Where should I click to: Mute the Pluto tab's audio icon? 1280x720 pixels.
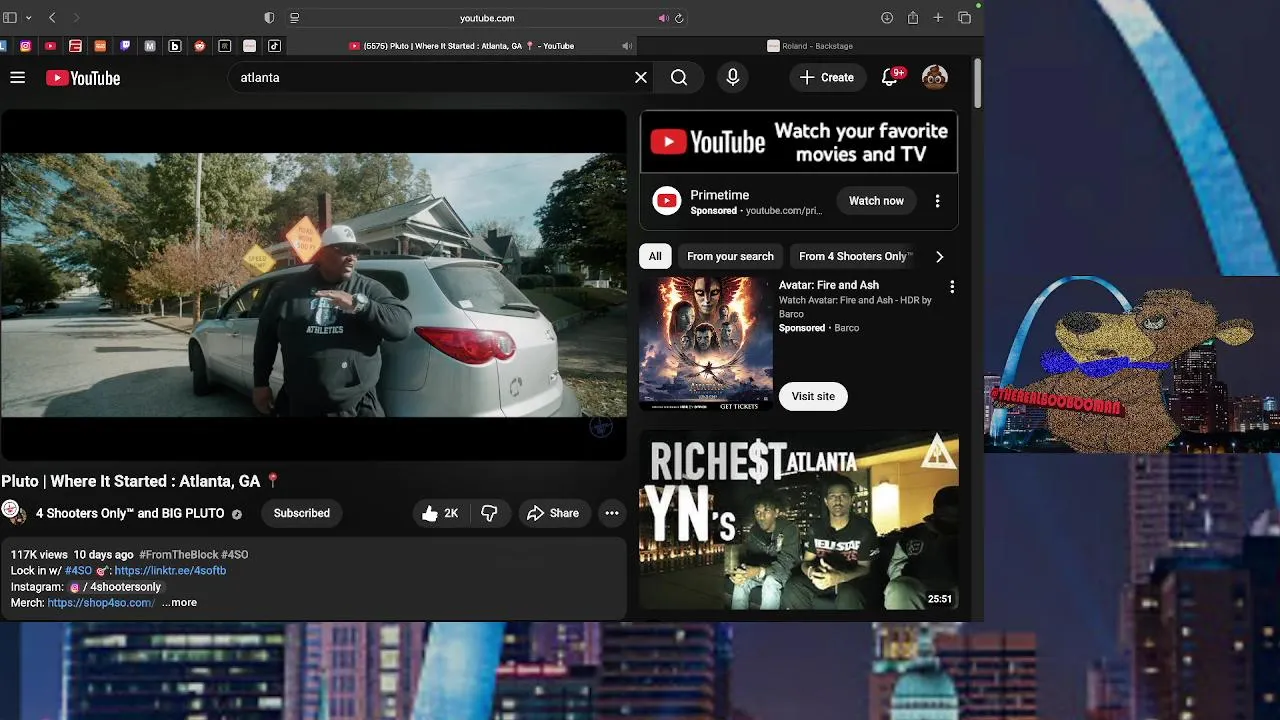coord(627,45)
